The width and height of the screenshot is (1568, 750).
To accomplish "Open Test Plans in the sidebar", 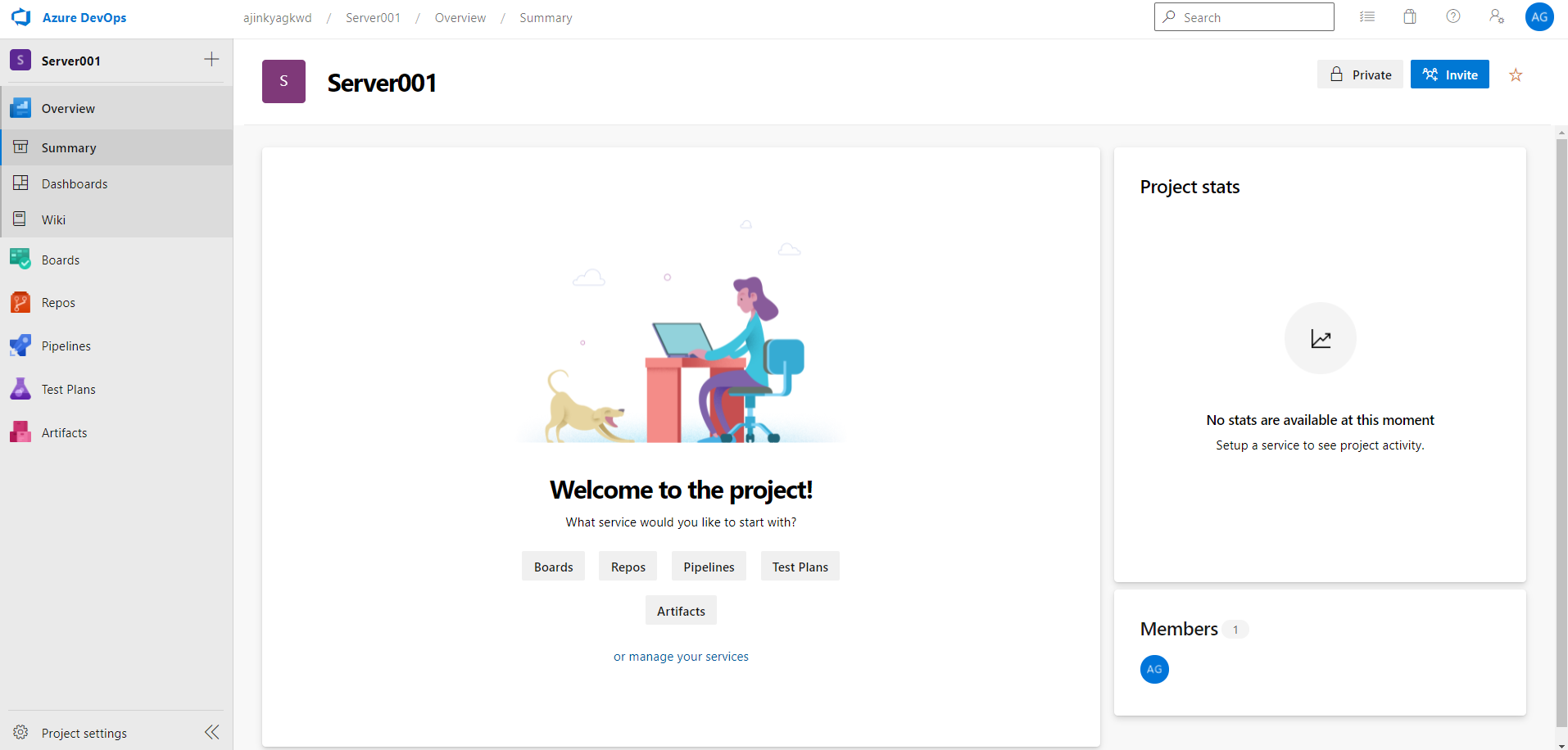I will [x=68, y=390].
